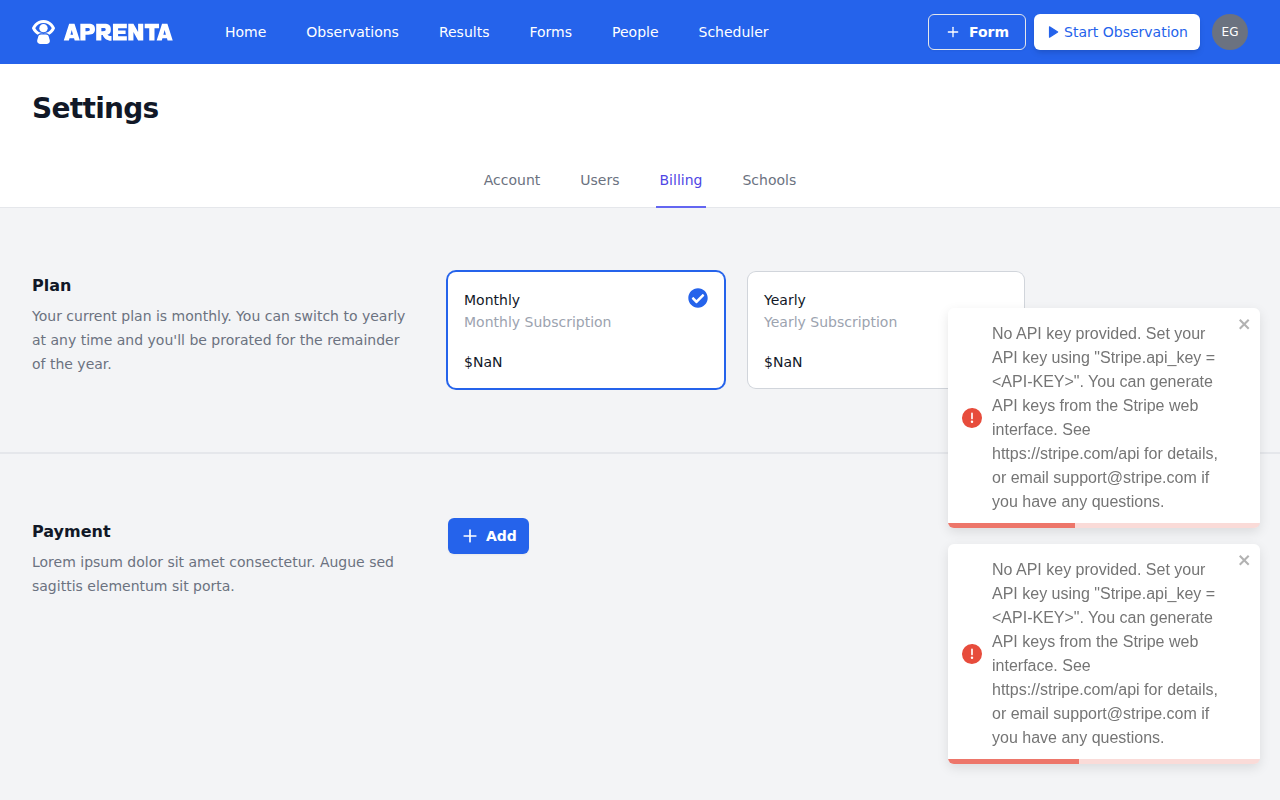Open the Schools tab
Image resolution: width=1280 pixels, height=800 pixels.
click(x=769, y=180)
